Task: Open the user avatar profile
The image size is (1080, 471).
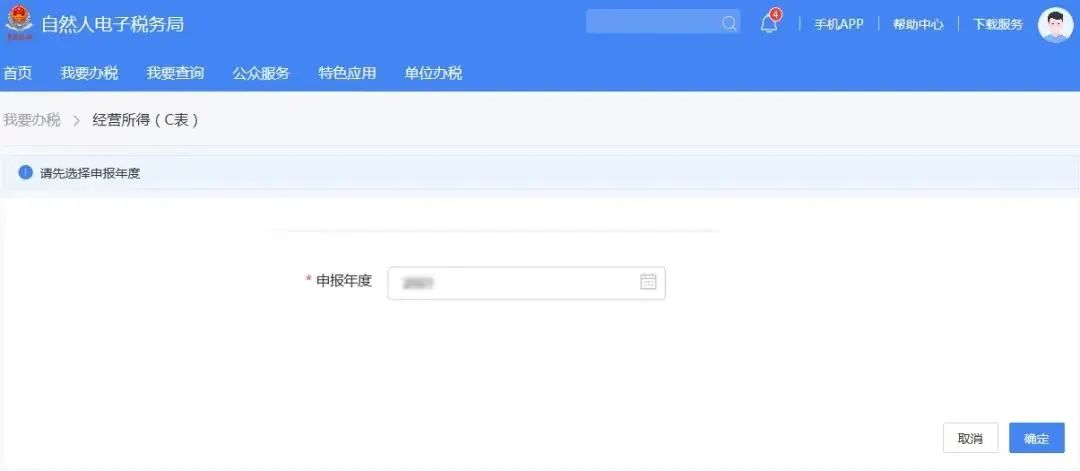Action: (x=1055, y=25)
